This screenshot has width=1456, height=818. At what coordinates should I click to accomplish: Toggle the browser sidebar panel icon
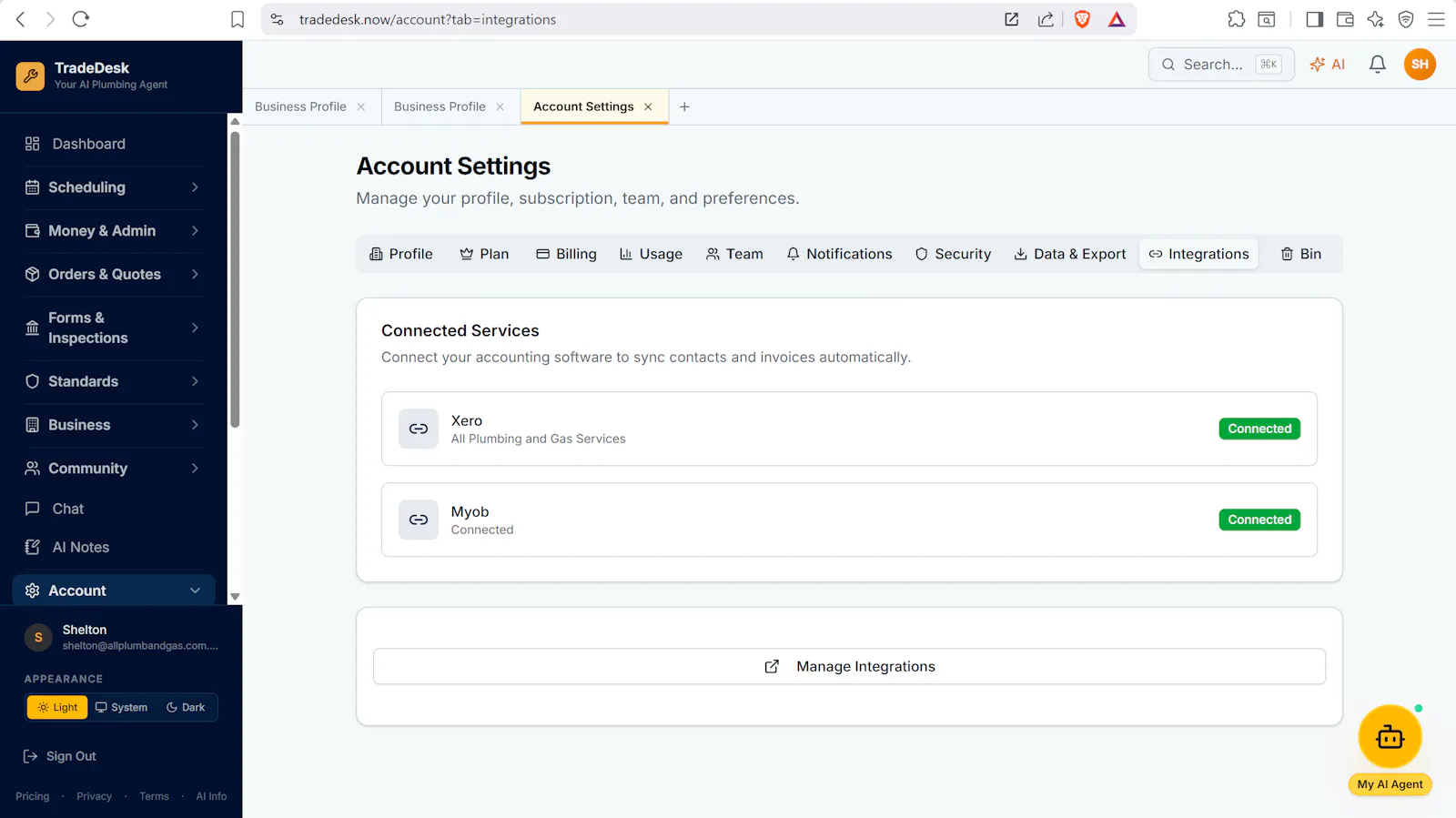coord(1314,19)
